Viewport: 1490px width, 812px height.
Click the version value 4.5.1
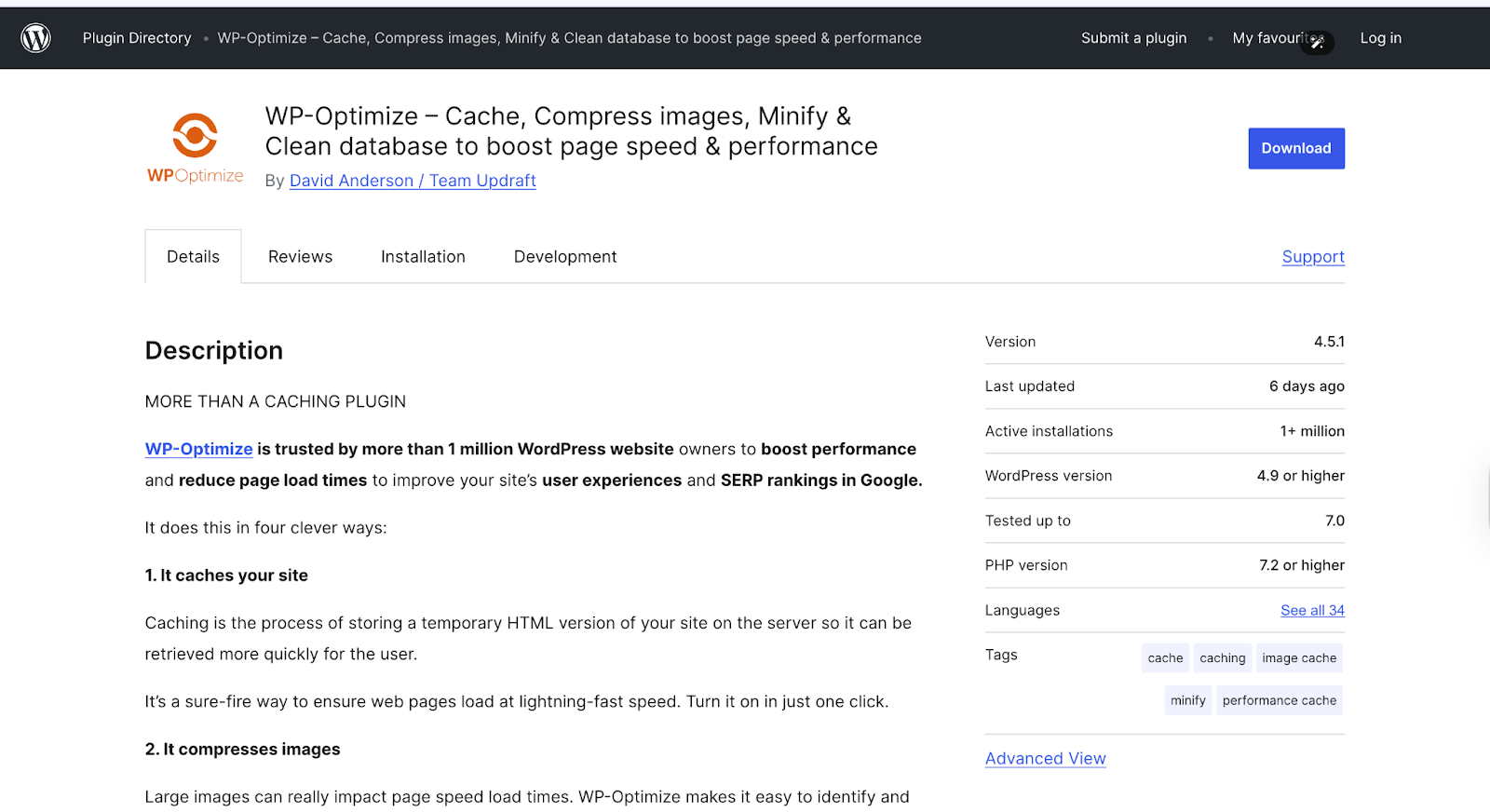[1329, 342]
